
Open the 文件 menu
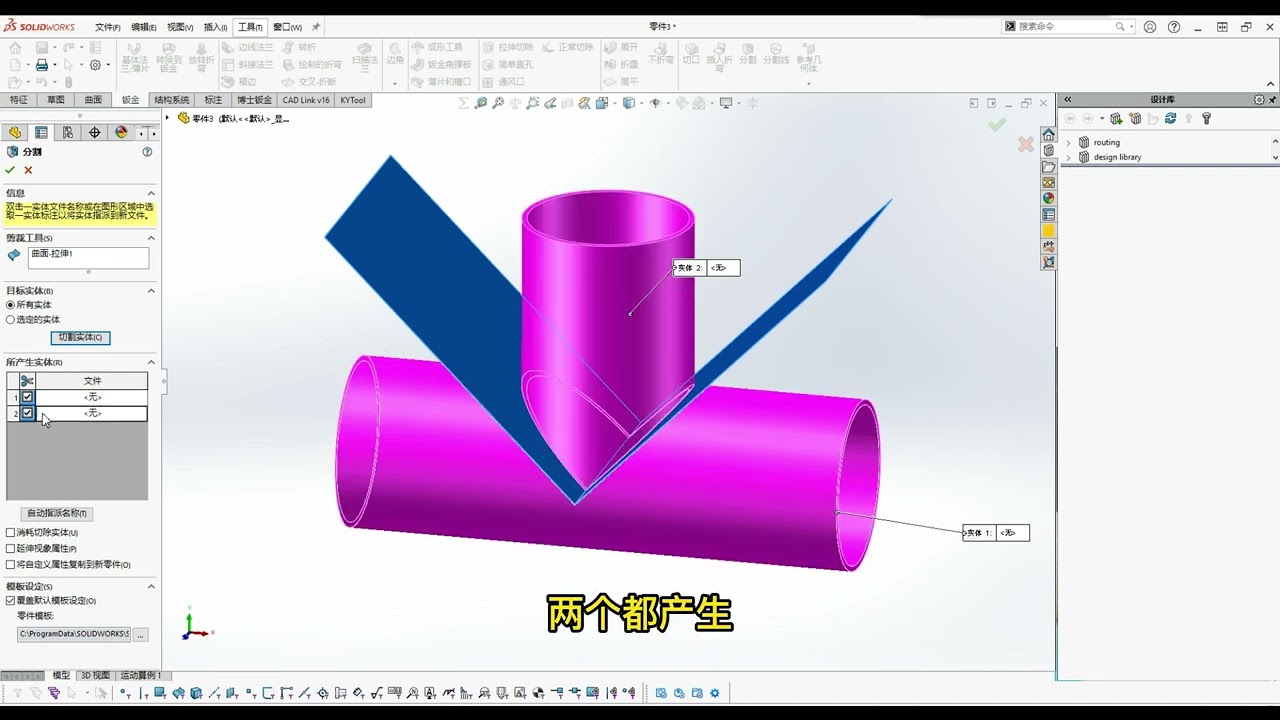click(x=107, y=27)
